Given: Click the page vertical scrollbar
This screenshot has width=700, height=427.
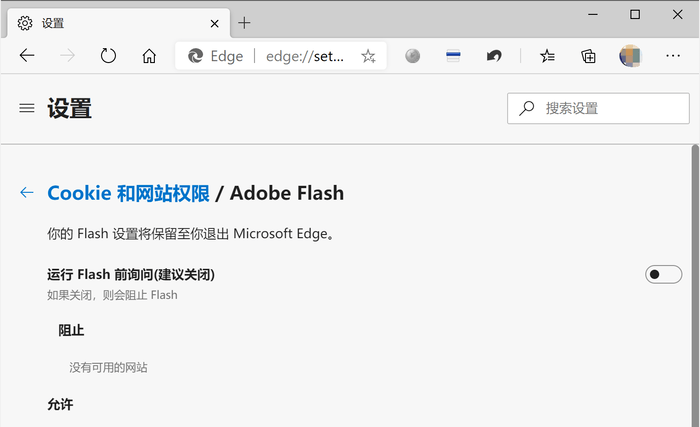Looking at the screenshot, I should click(695, 286).
